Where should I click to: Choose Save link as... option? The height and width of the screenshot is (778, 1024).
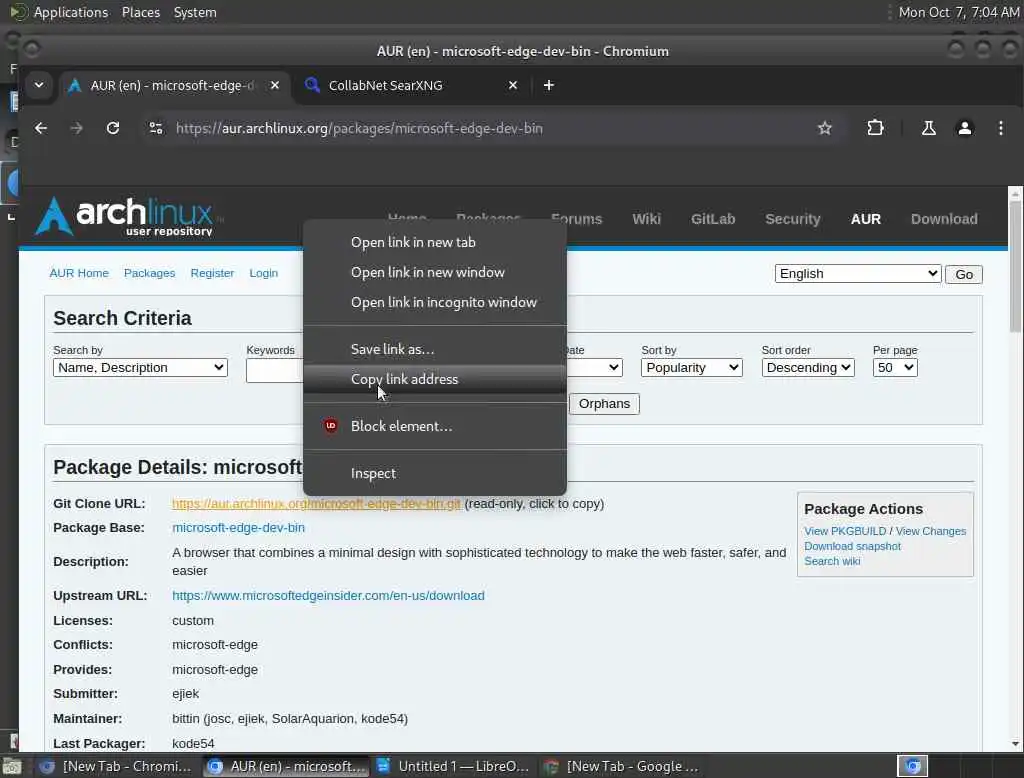[434, 349]
